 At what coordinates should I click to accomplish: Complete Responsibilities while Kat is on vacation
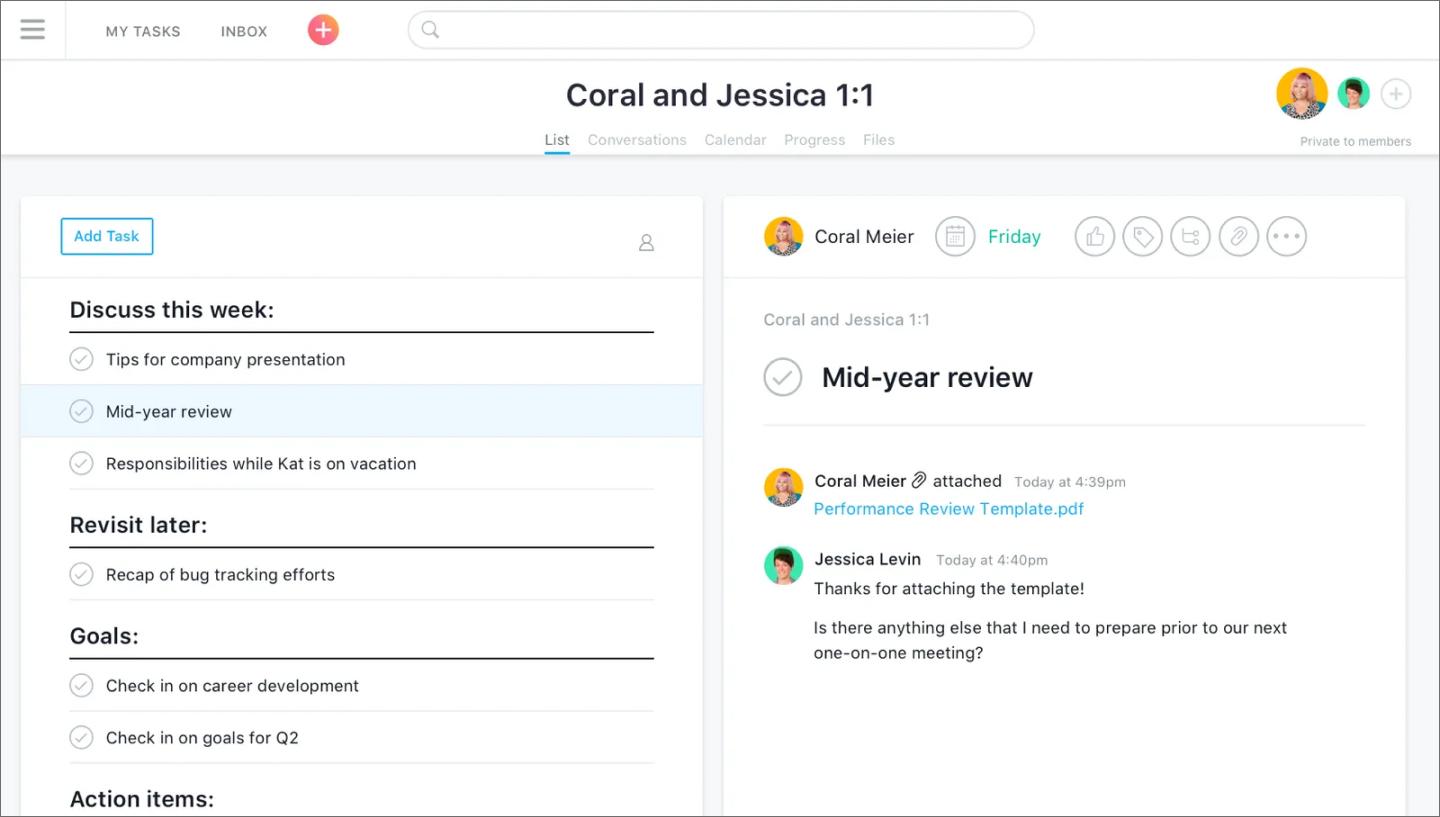point(81,463)
